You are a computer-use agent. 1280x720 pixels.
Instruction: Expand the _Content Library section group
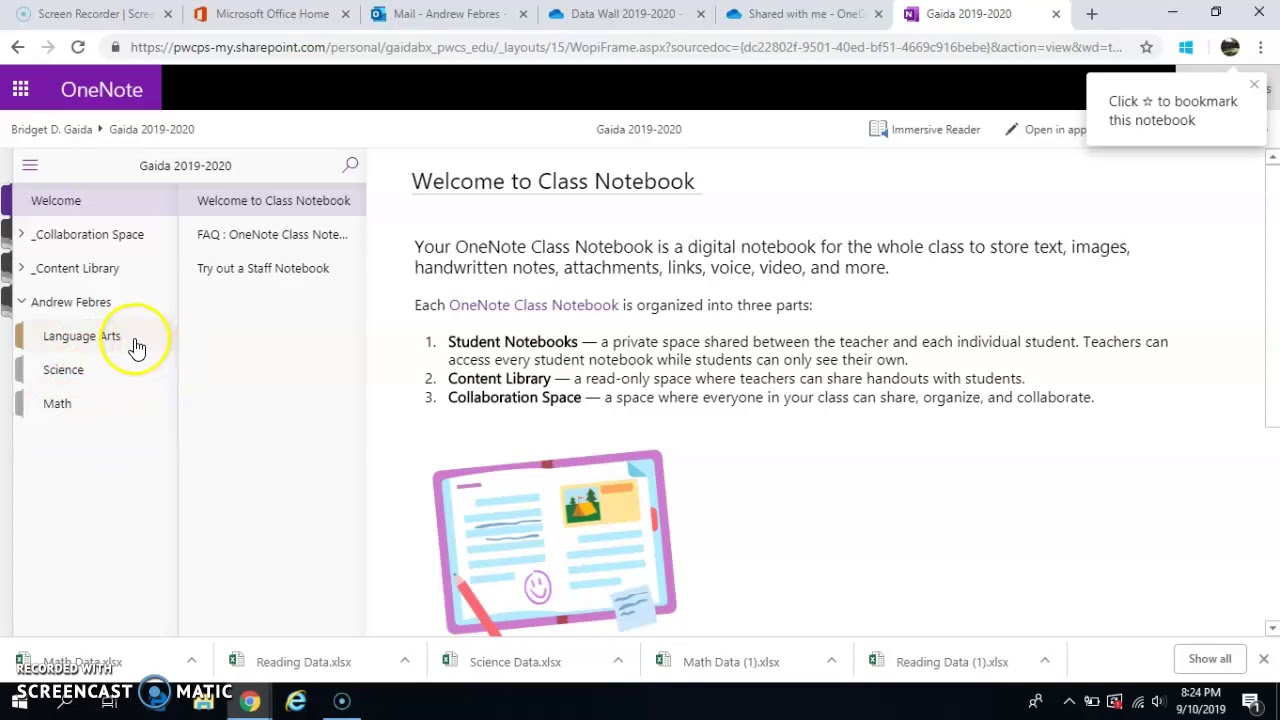pyautogui.click(x=21, y=268)
